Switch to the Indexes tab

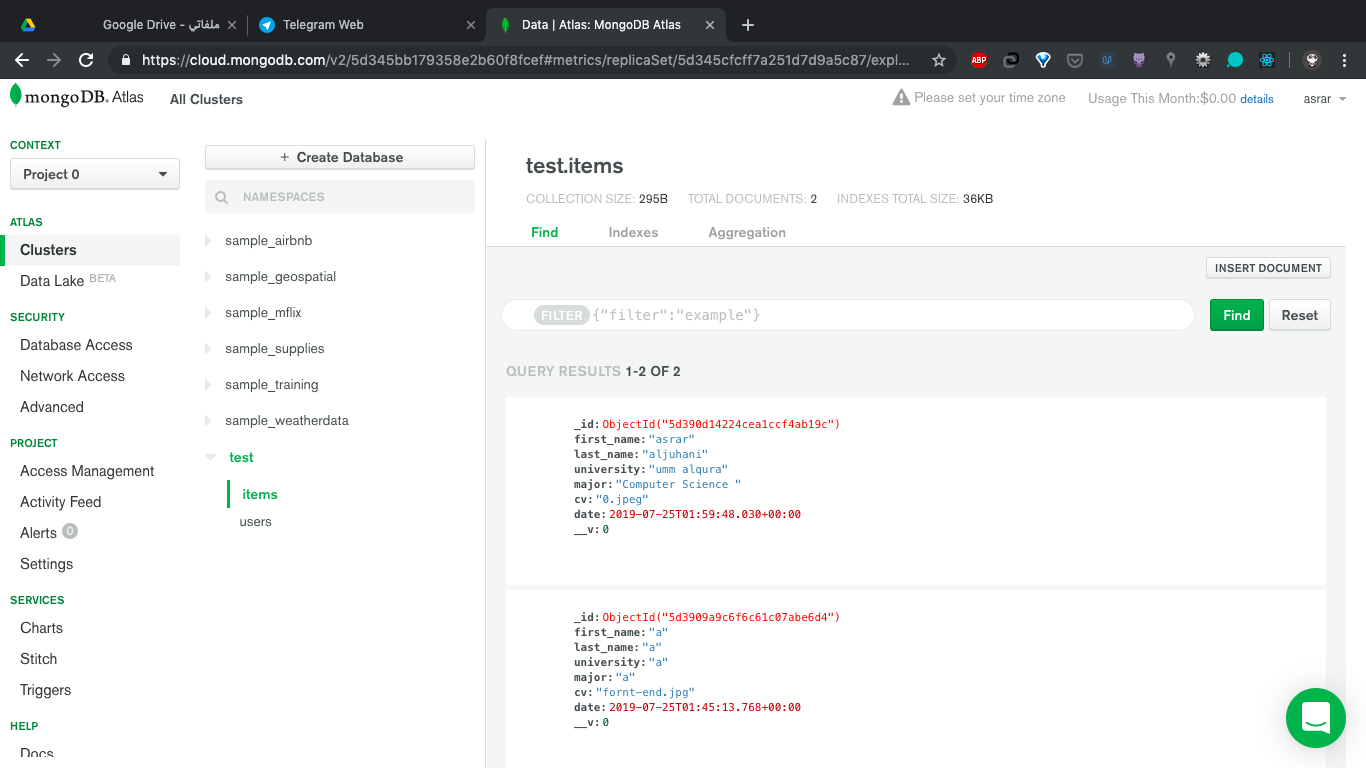tap(633, 231)
